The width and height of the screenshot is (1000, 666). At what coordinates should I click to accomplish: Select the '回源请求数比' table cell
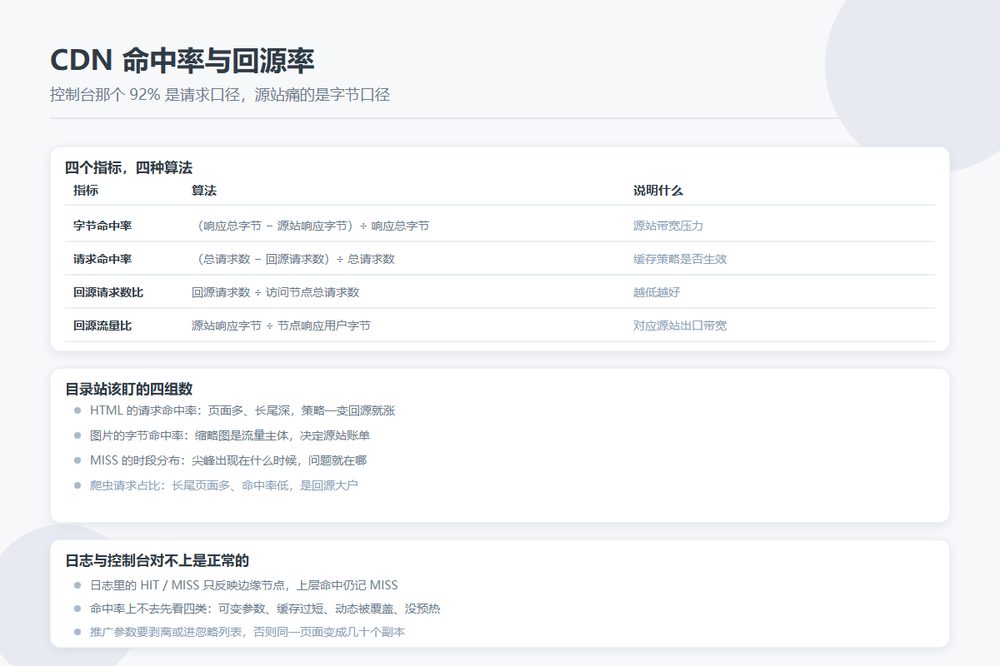click(x=108, y=292)
